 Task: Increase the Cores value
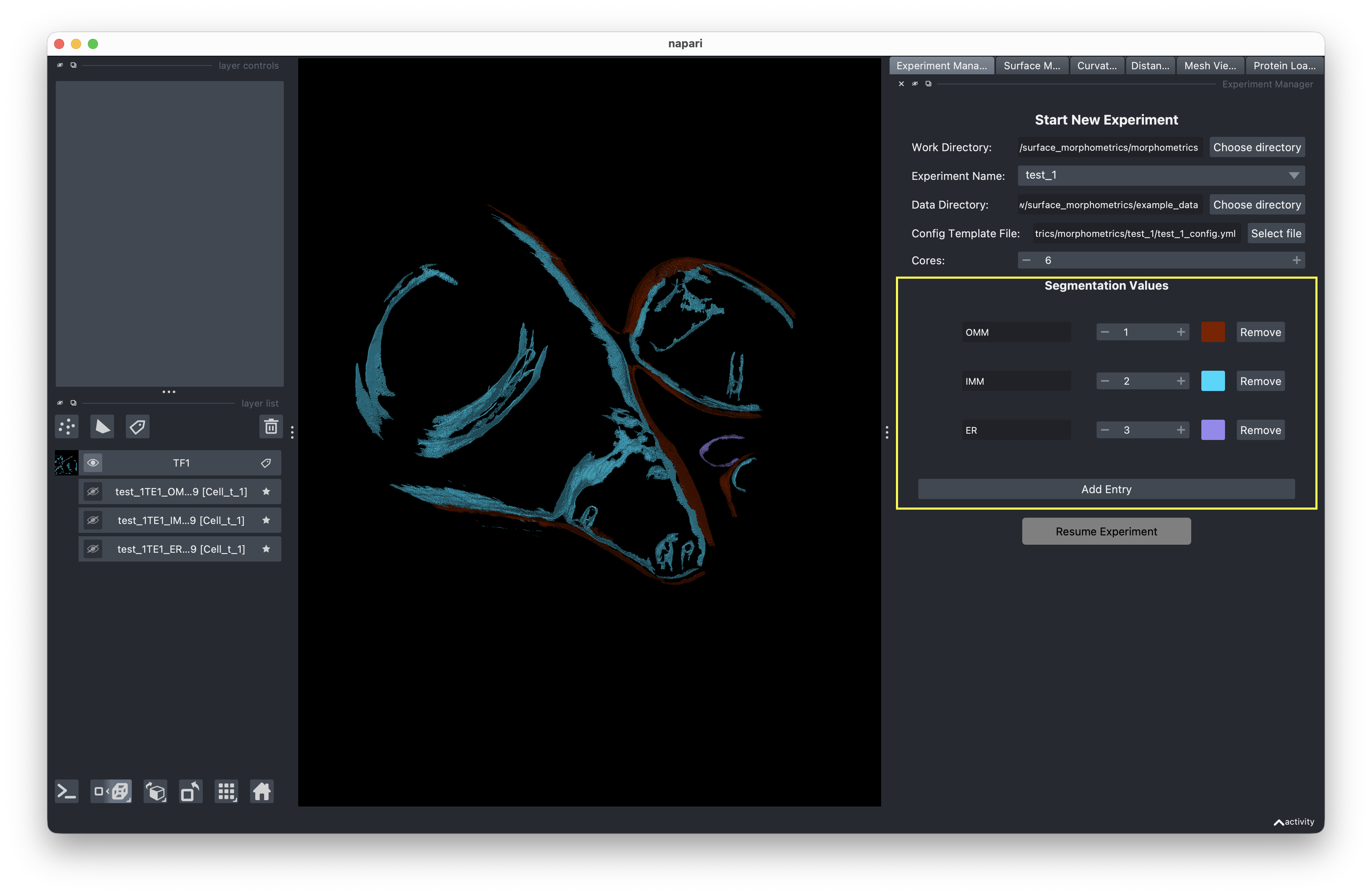pyautogui.click(x=1296, y=261)
